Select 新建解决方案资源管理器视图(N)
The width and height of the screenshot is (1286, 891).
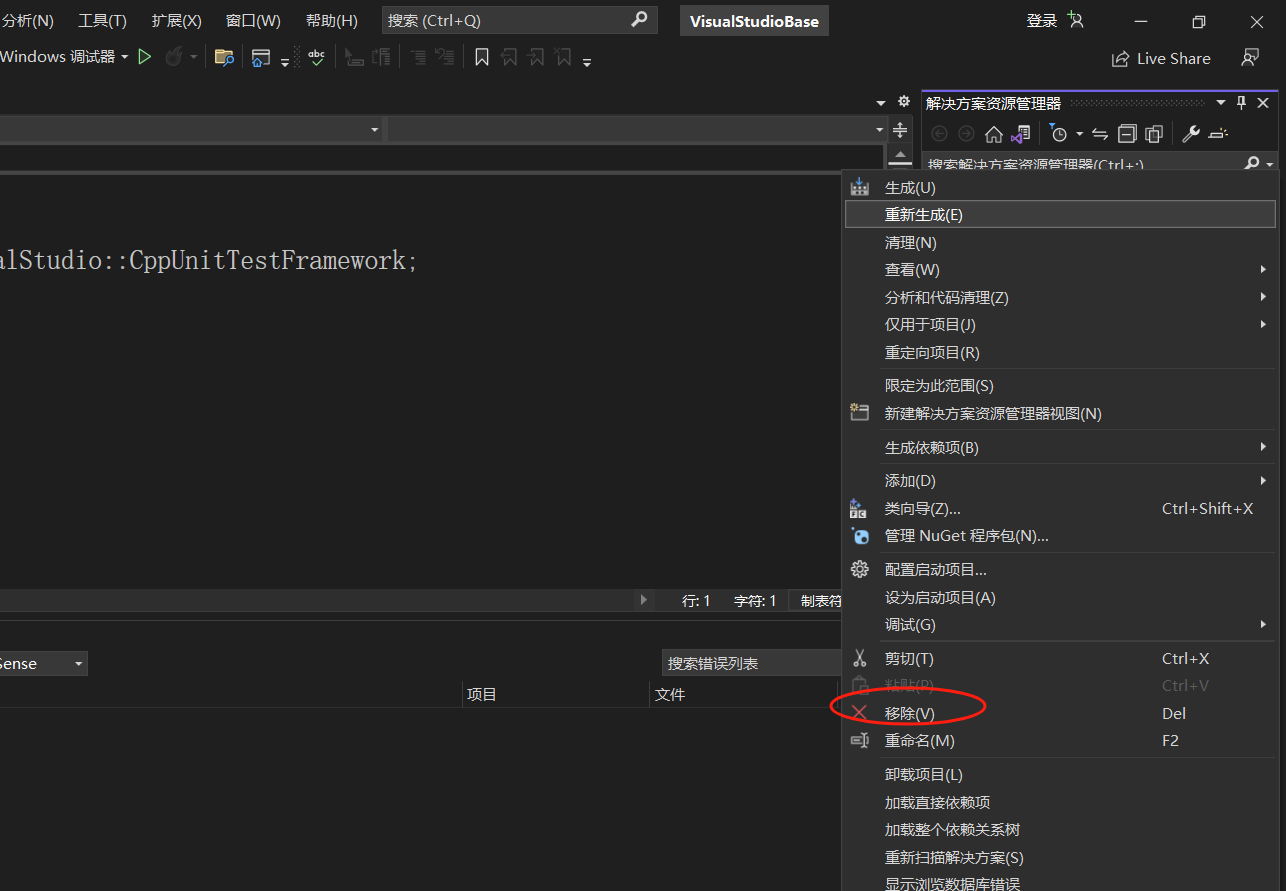tap(1060, 413)
